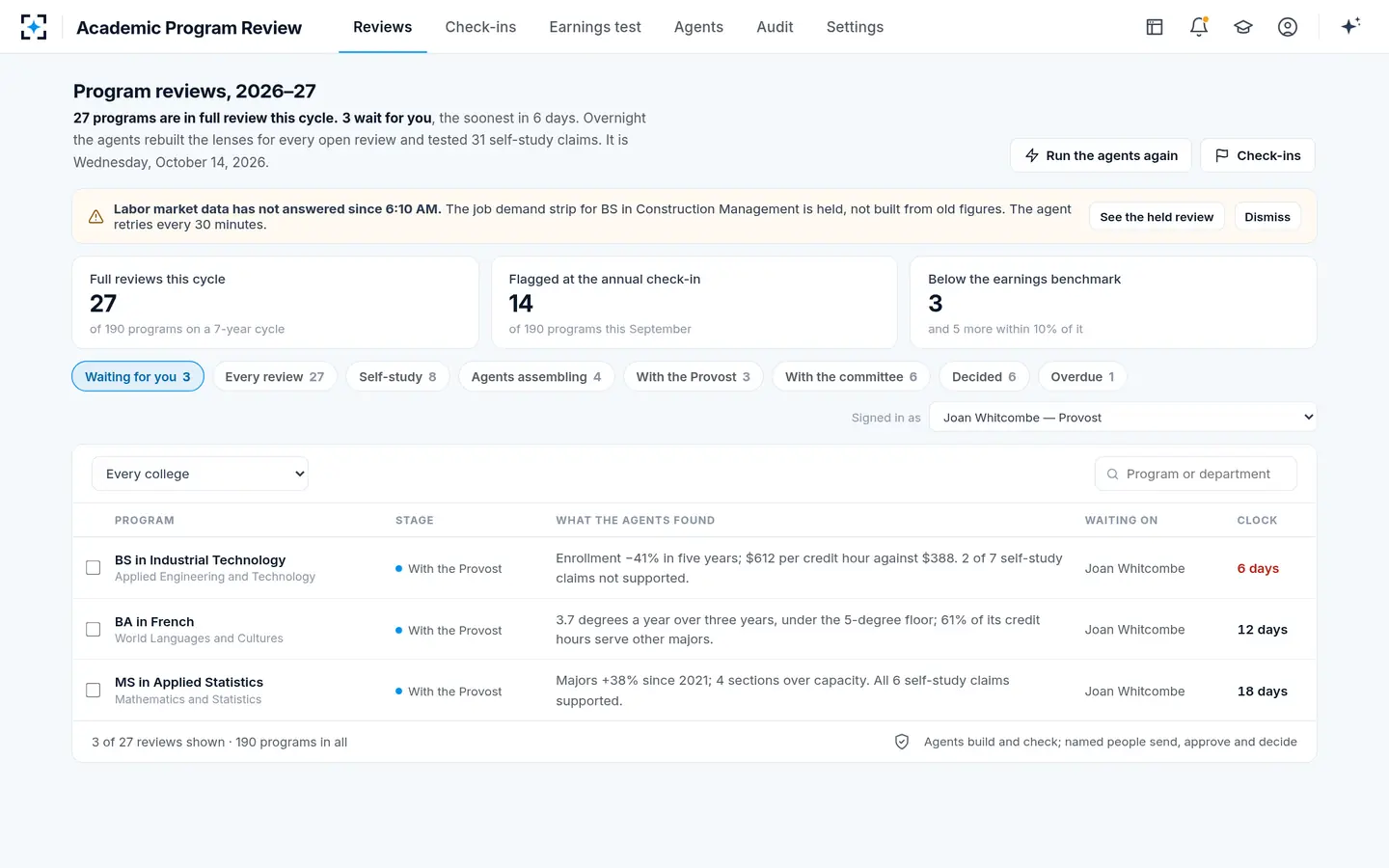
Task: Click See the held review button
Action: [x=1157, y=217]
